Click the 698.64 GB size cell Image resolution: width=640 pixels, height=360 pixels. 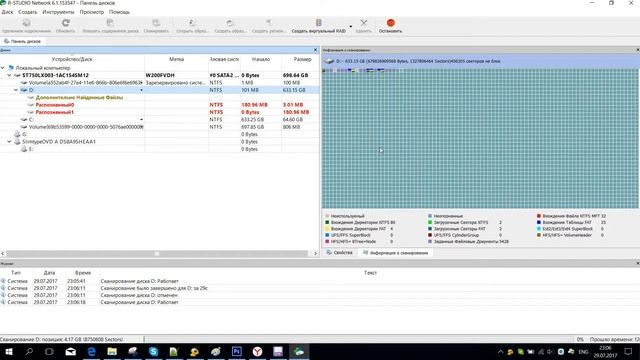pyautogui.click(x=295, y=75)
